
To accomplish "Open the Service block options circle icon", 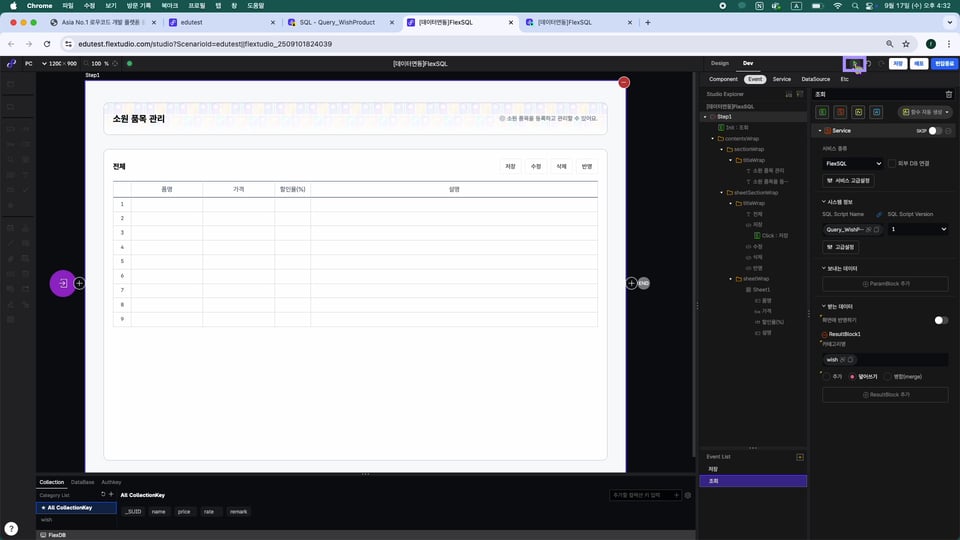I will 948,131.
